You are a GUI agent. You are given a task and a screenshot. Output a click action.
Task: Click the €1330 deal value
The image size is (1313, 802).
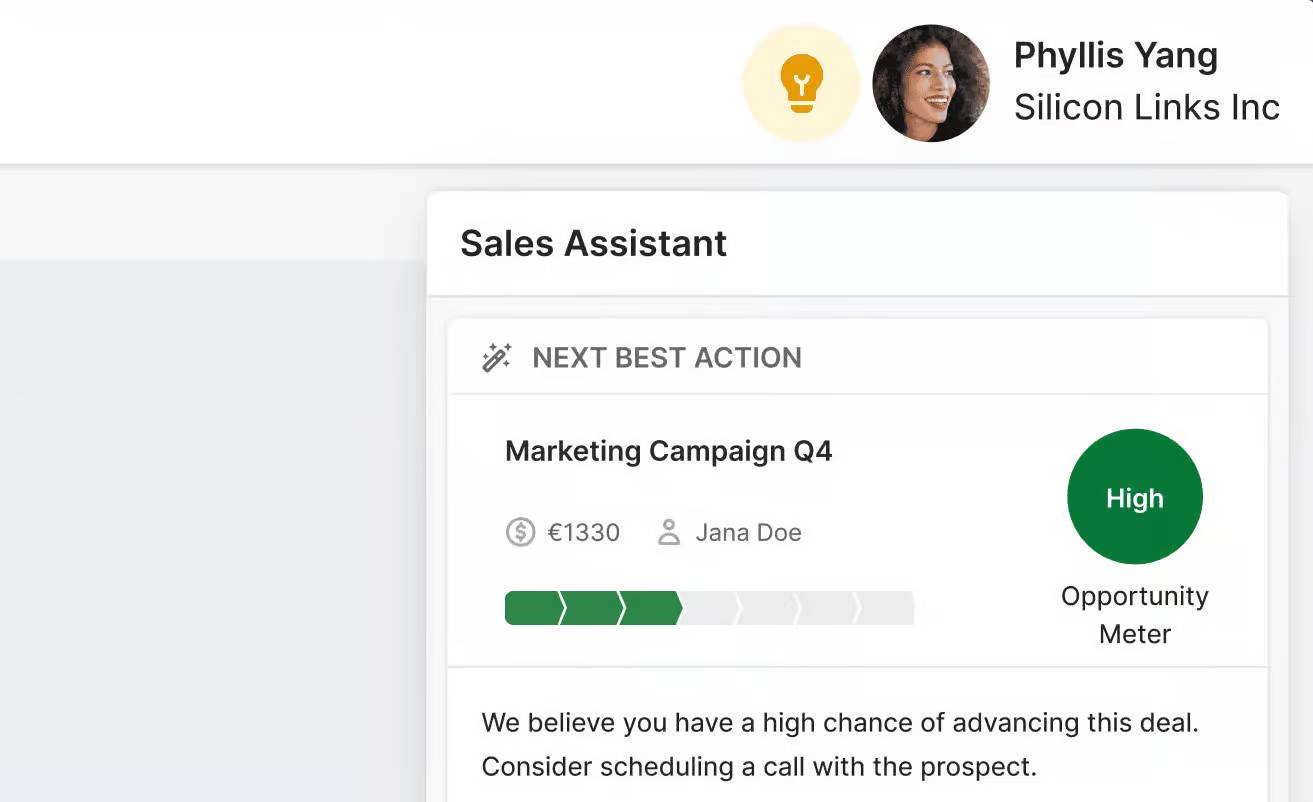583,533
